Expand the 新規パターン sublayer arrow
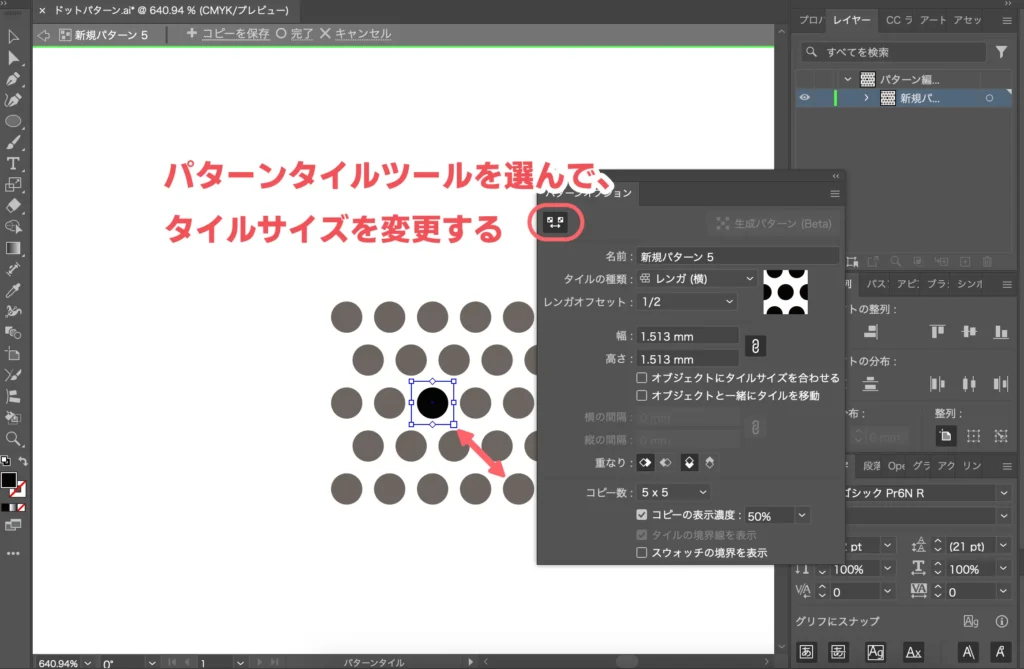1024x669 pixels. (x=866, y=98)
